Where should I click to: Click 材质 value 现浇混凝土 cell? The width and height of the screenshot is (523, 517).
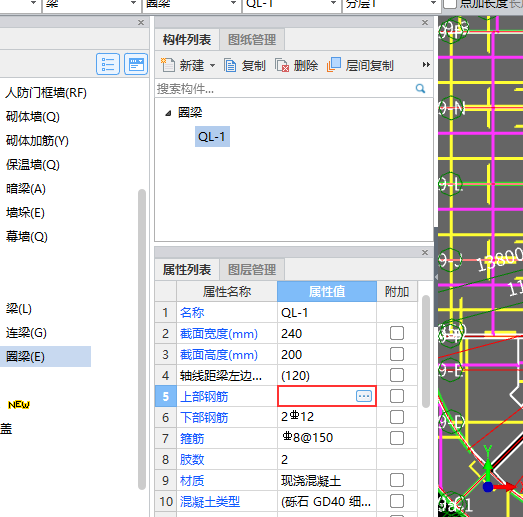(x=327, y=480)
